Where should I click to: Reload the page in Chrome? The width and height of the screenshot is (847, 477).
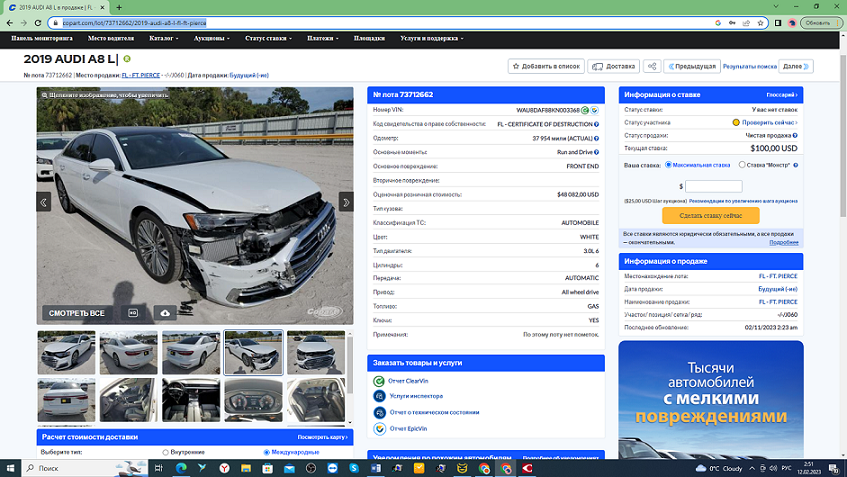pos(38,23)
